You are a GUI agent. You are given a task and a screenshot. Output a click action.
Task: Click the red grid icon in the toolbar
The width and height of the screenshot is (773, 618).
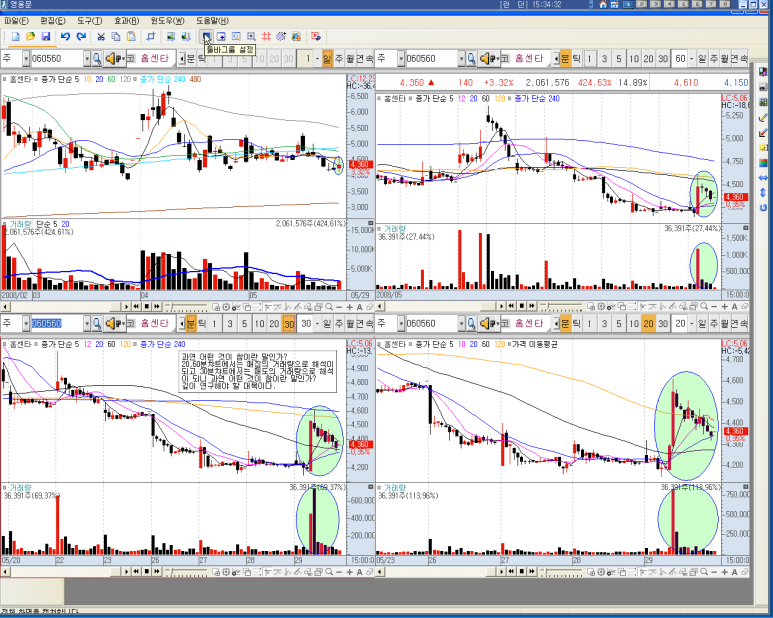[x=266, y=37]
